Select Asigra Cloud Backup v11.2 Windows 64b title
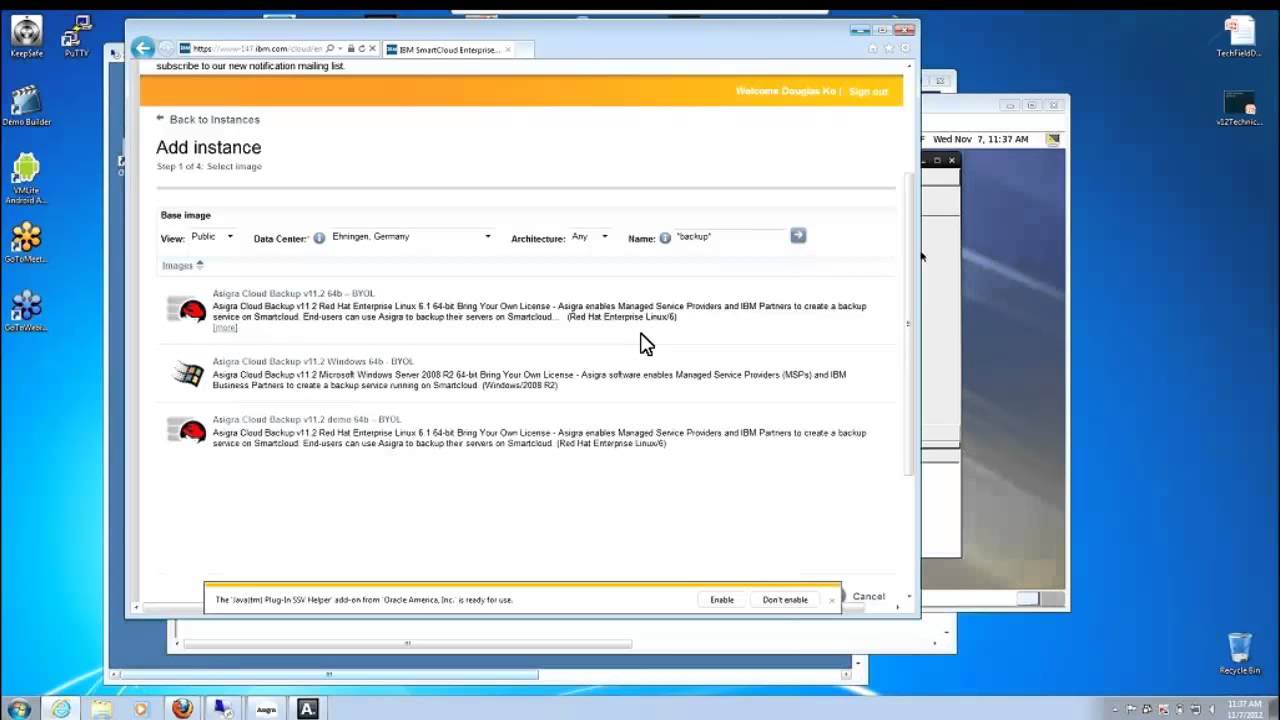This screenshot has width=1280, height=720. pyautogui.click(x=313, y=361)
